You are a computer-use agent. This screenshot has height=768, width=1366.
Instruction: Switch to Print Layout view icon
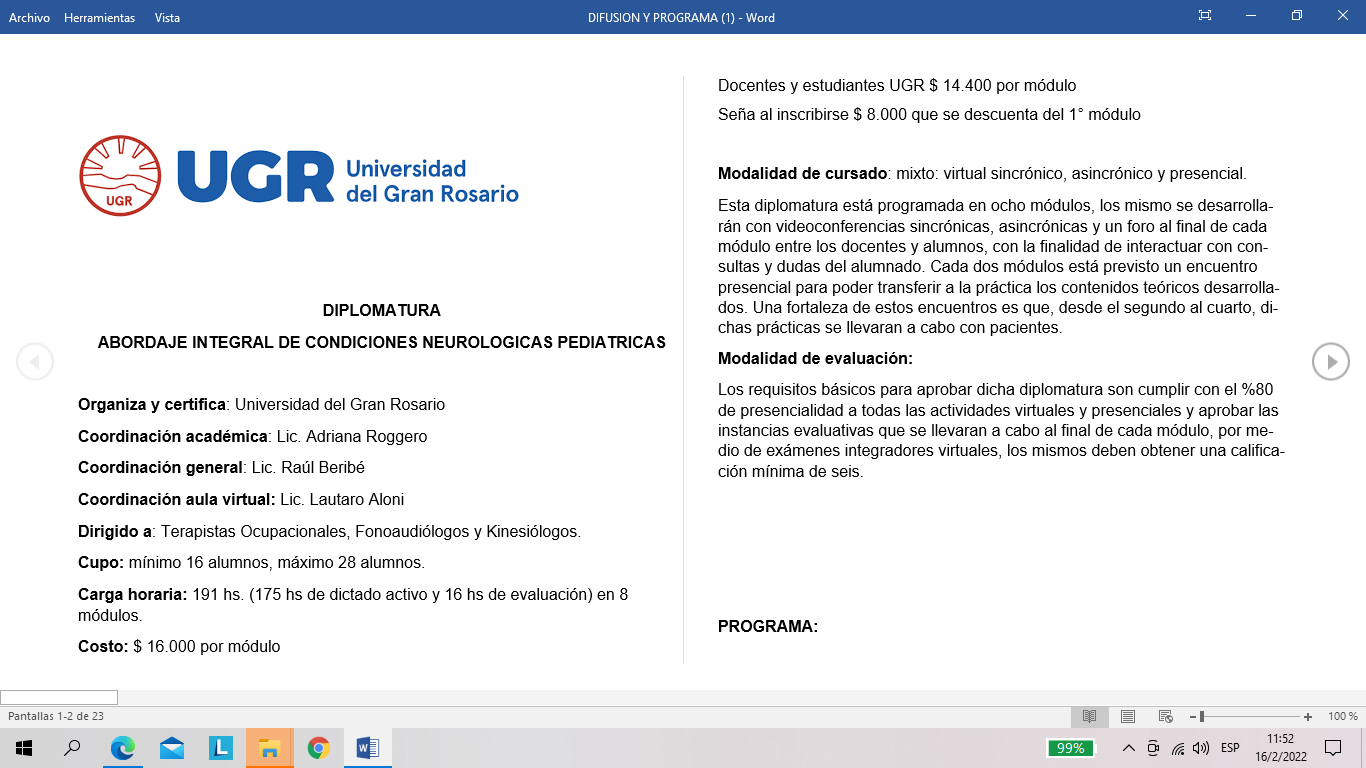point(1128,716)
